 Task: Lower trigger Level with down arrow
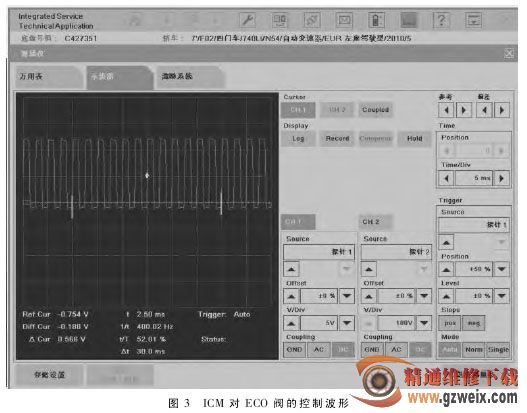[501, 296]
